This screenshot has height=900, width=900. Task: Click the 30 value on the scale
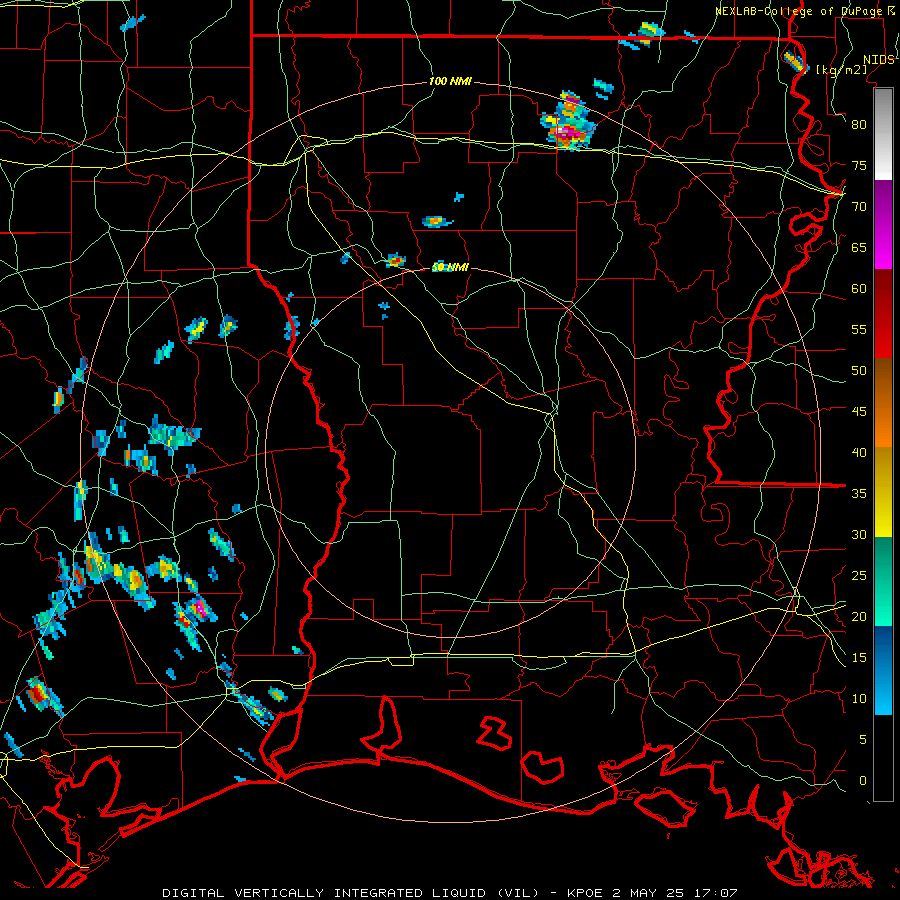[x=859, y=534]
